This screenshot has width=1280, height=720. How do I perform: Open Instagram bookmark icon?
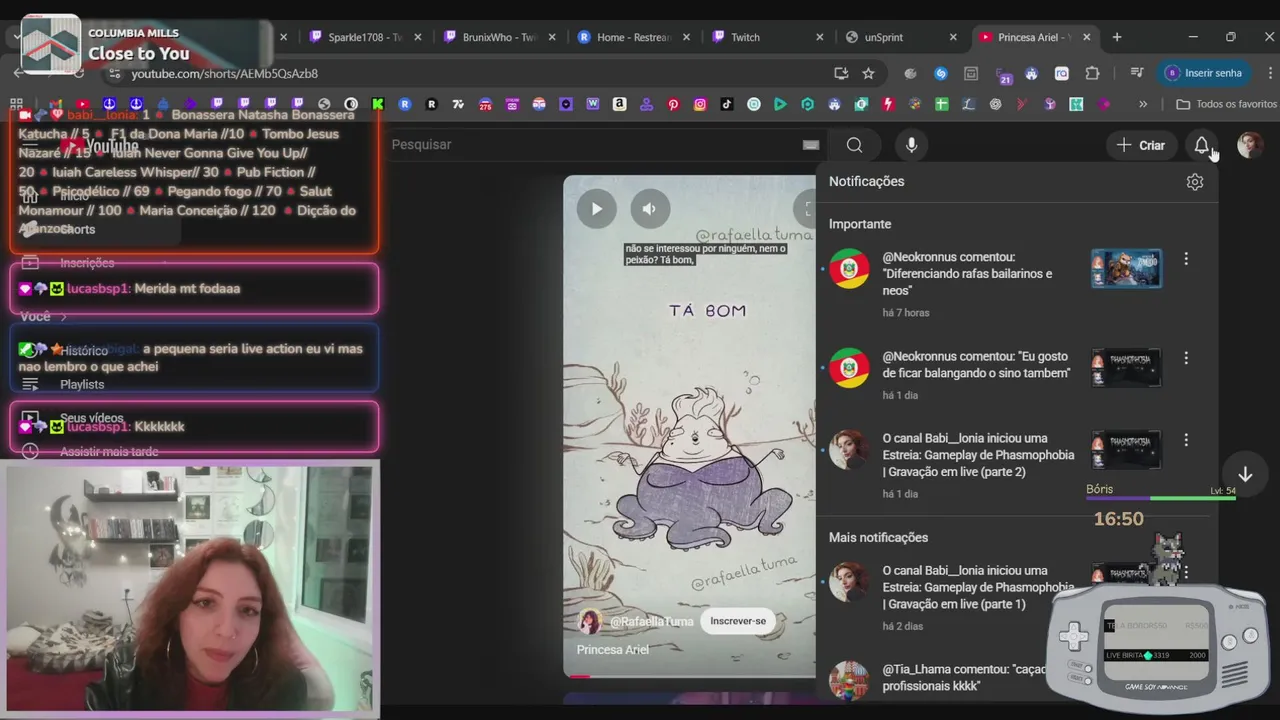pos(700,104)
